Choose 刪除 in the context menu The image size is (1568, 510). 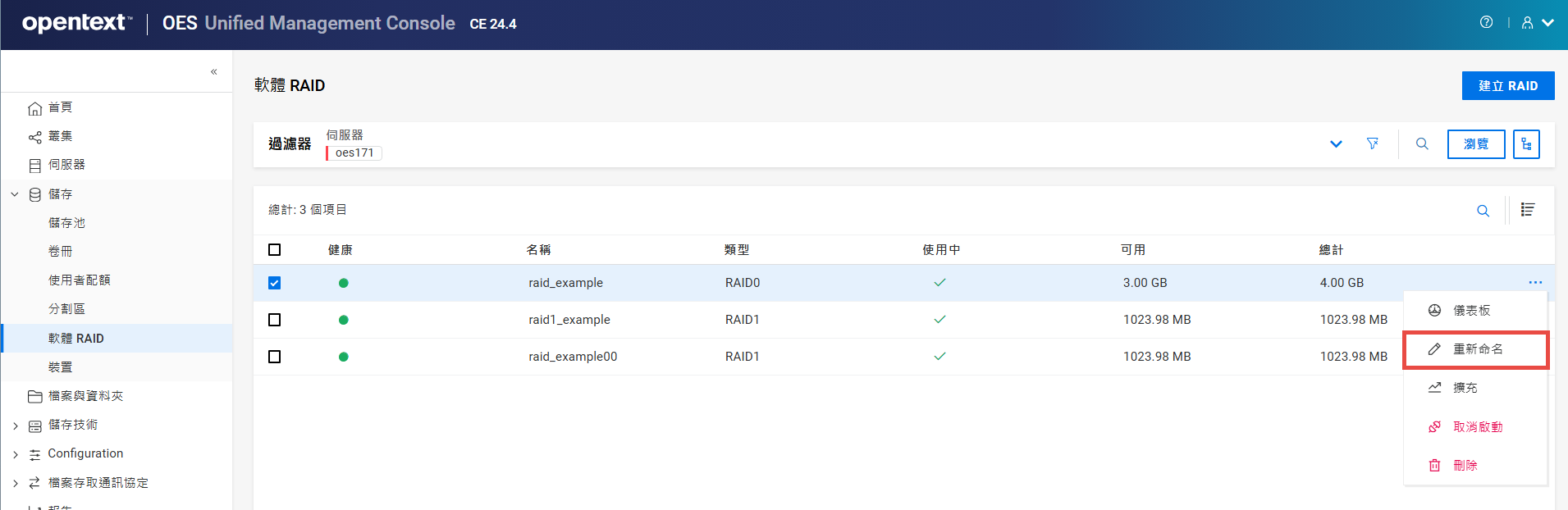pos(1465,466)
